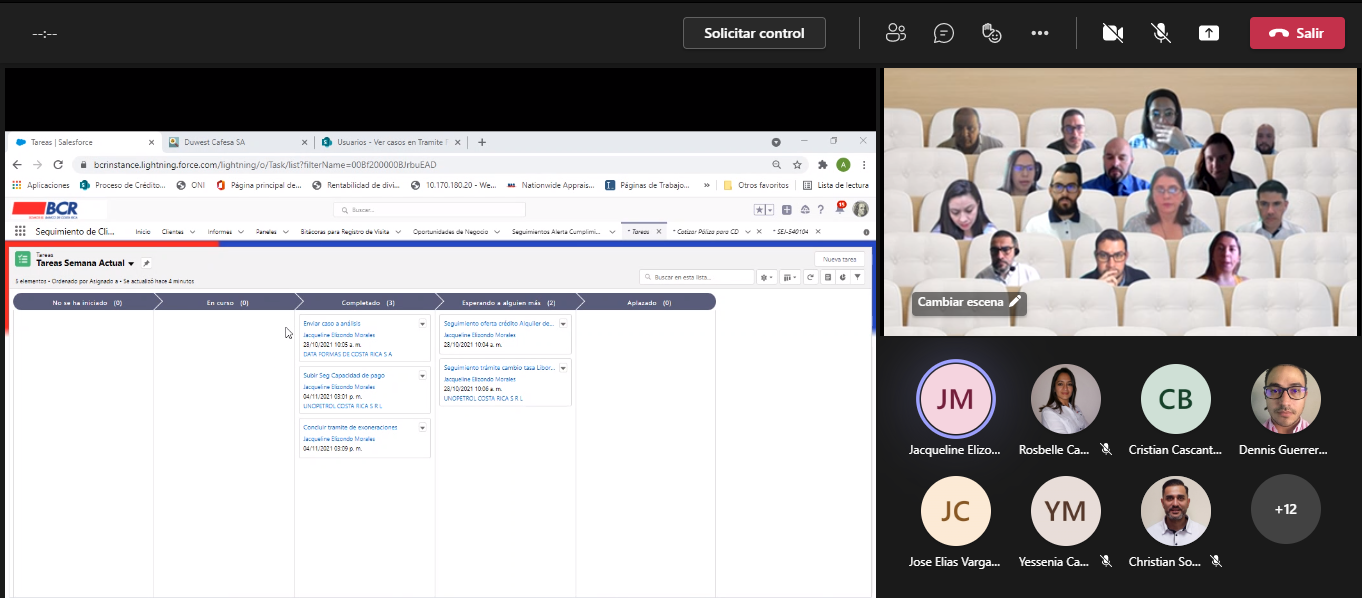This screenshot has height=598, width=1362.
Task: Click the Salesforce global Buscar search box
Action: pyautogui.click(x=430, y=210)
